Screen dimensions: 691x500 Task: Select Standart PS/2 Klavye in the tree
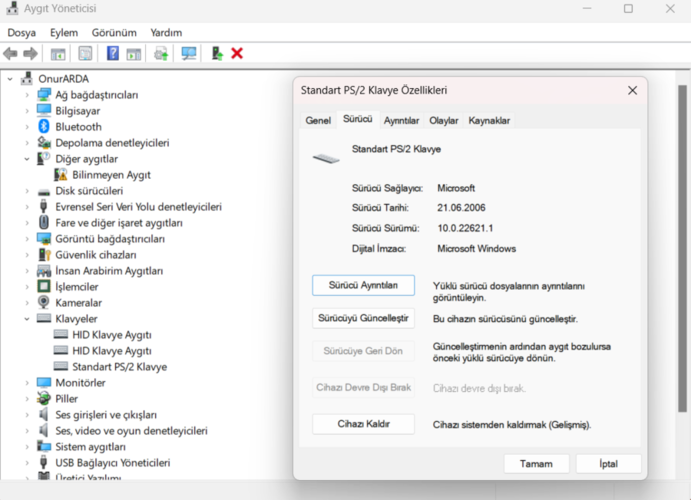119,367
